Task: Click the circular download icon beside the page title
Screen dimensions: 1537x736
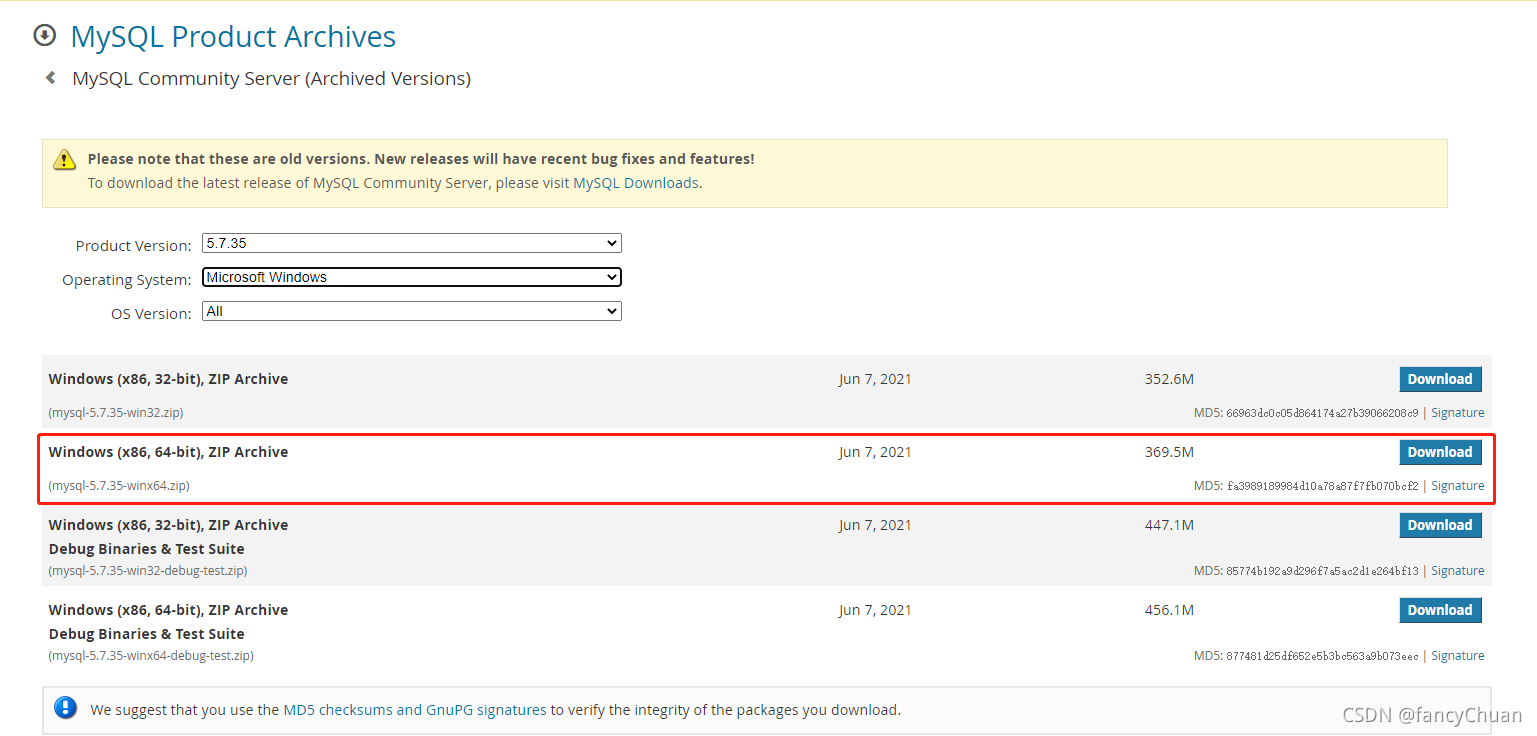Action: tap(44, 35)
